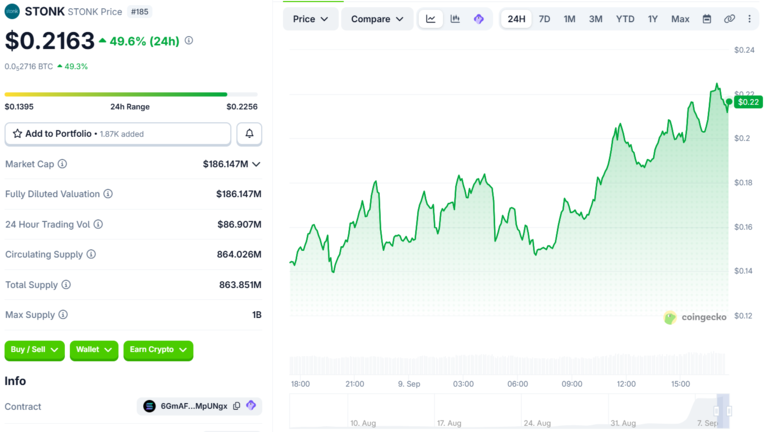The image size is (768, 432).
Task: Click the $0.2256 range high value
Action: click(x=242, y=107)
